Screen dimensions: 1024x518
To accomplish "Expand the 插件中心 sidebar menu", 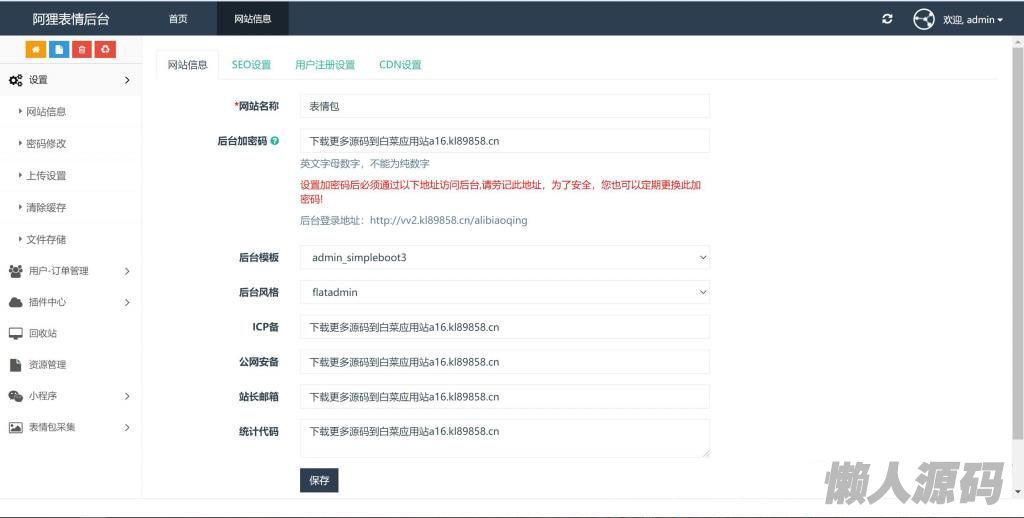I will pyautogui.click(x=68, y=302).
